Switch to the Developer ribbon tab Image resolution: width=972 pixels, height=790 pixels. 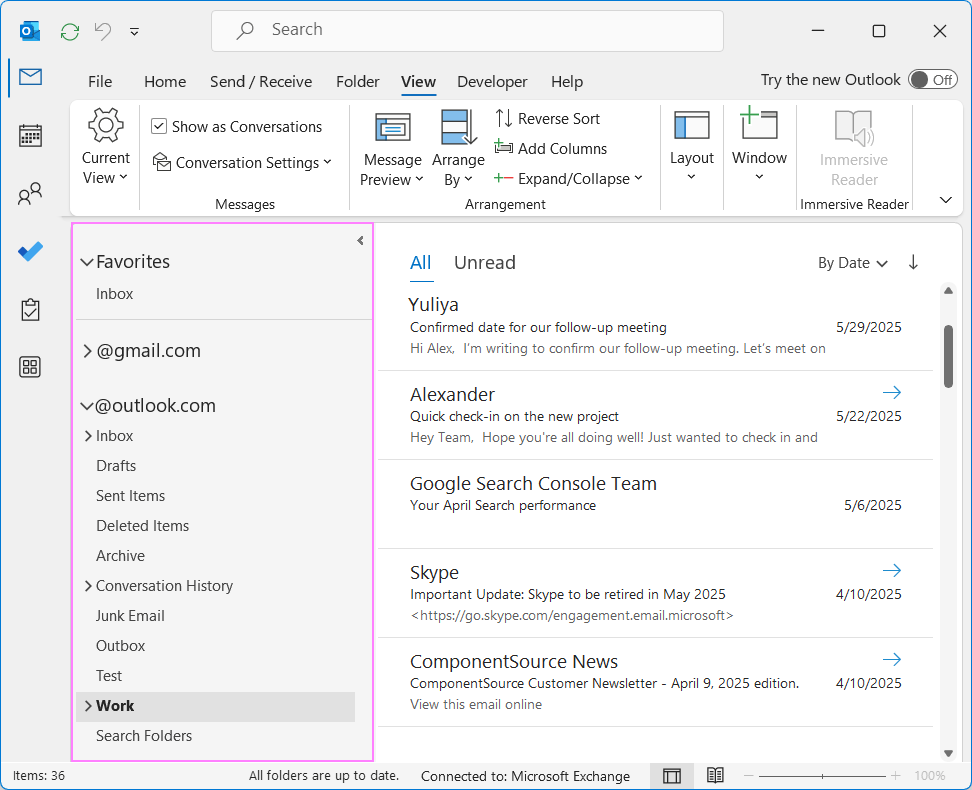point(492,82)
